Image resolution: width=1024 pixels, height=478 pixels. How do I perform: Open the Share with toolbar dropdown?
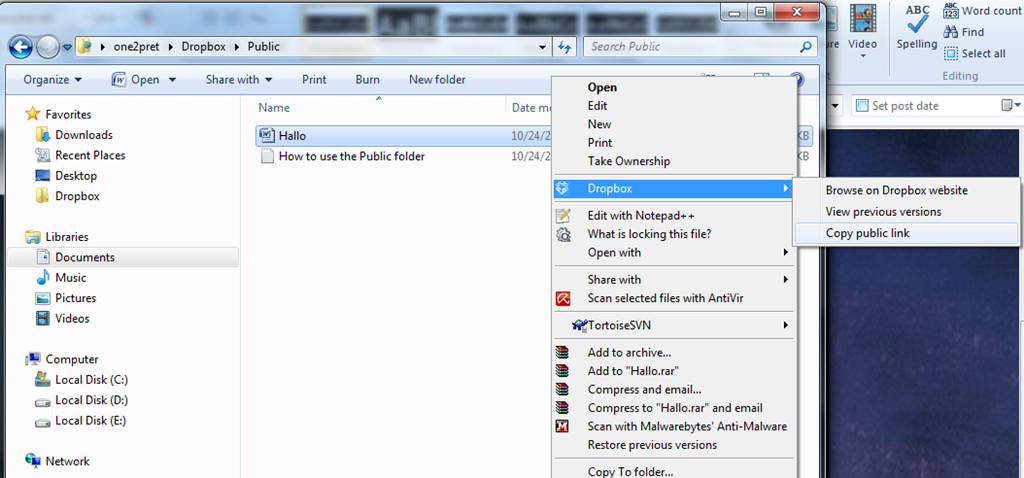[238, 80]
